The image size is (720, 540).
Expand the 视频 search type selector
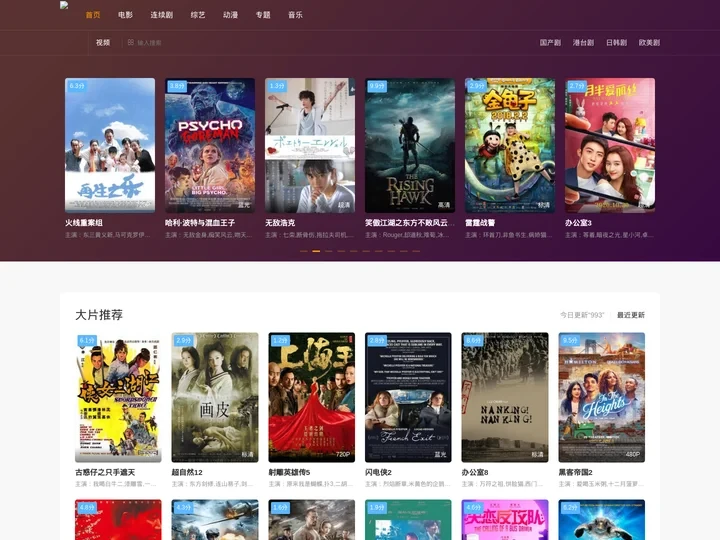coord(103,42)
